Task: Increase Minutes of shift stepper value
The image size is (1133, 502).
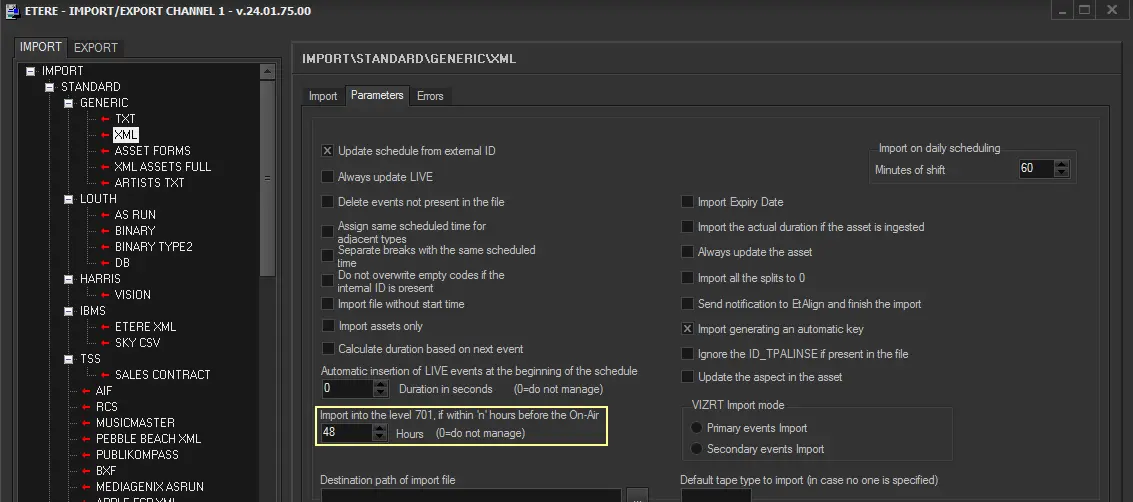Action: [1061, 164]
